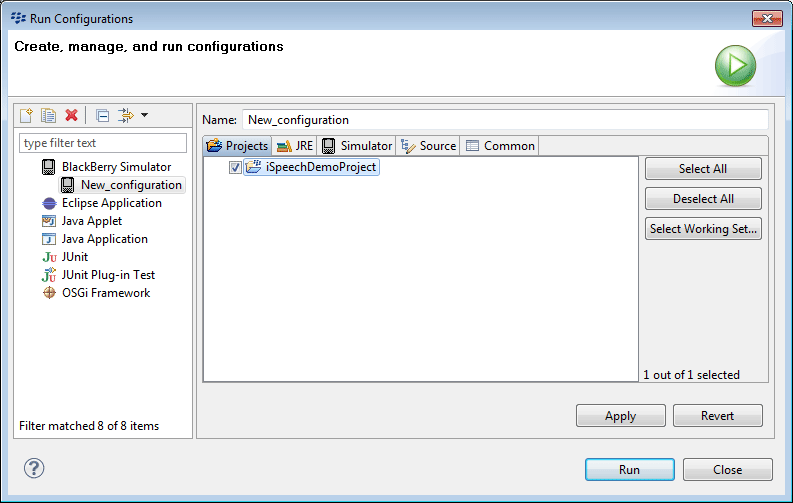This screenshot has width=793, height=503.
Task: Switch to the Source tab
Action: coord(428,146)
